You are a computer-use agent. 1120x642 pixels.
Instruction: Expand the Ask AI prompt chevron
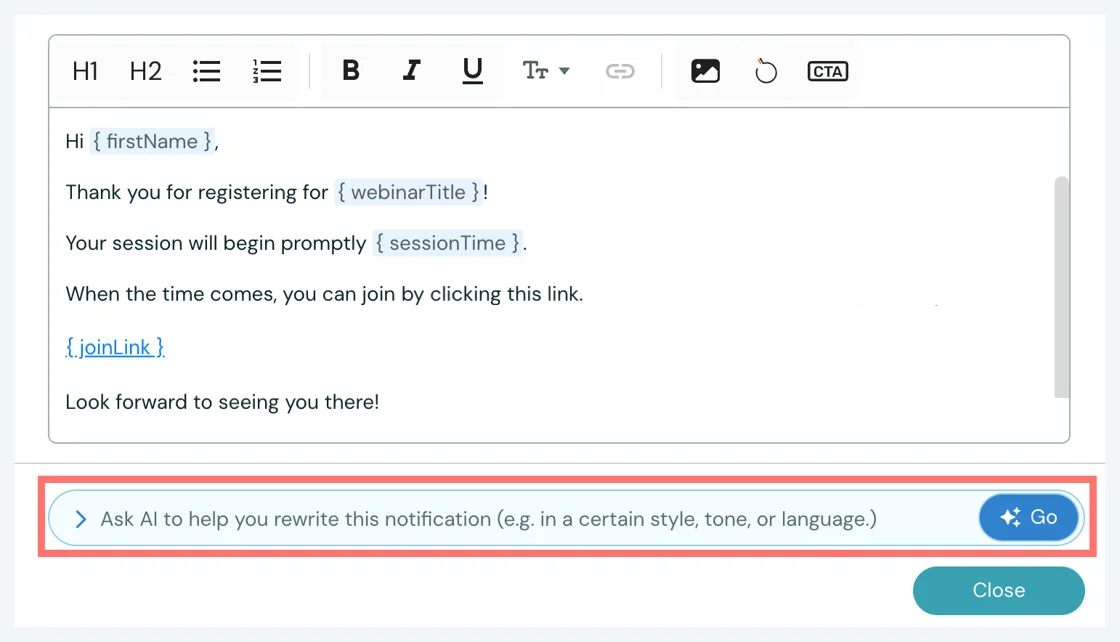(x=81, y=519)
